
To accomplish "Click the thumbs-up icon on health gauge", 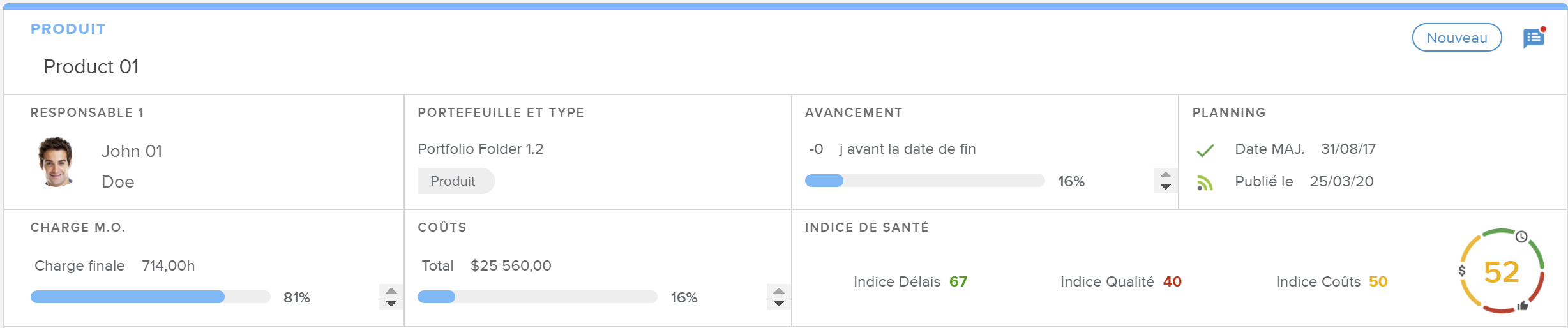I will pos(1523,306).
